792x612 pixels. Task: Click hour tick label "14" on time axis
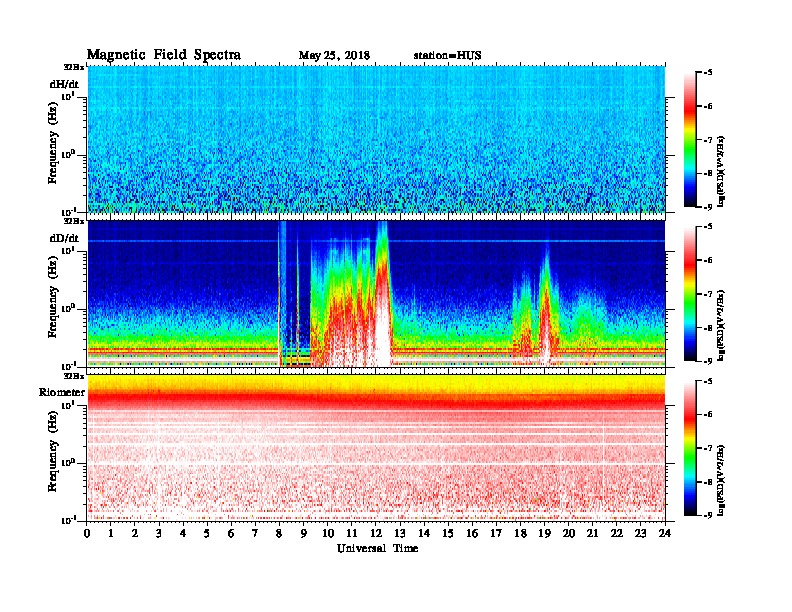424,534
